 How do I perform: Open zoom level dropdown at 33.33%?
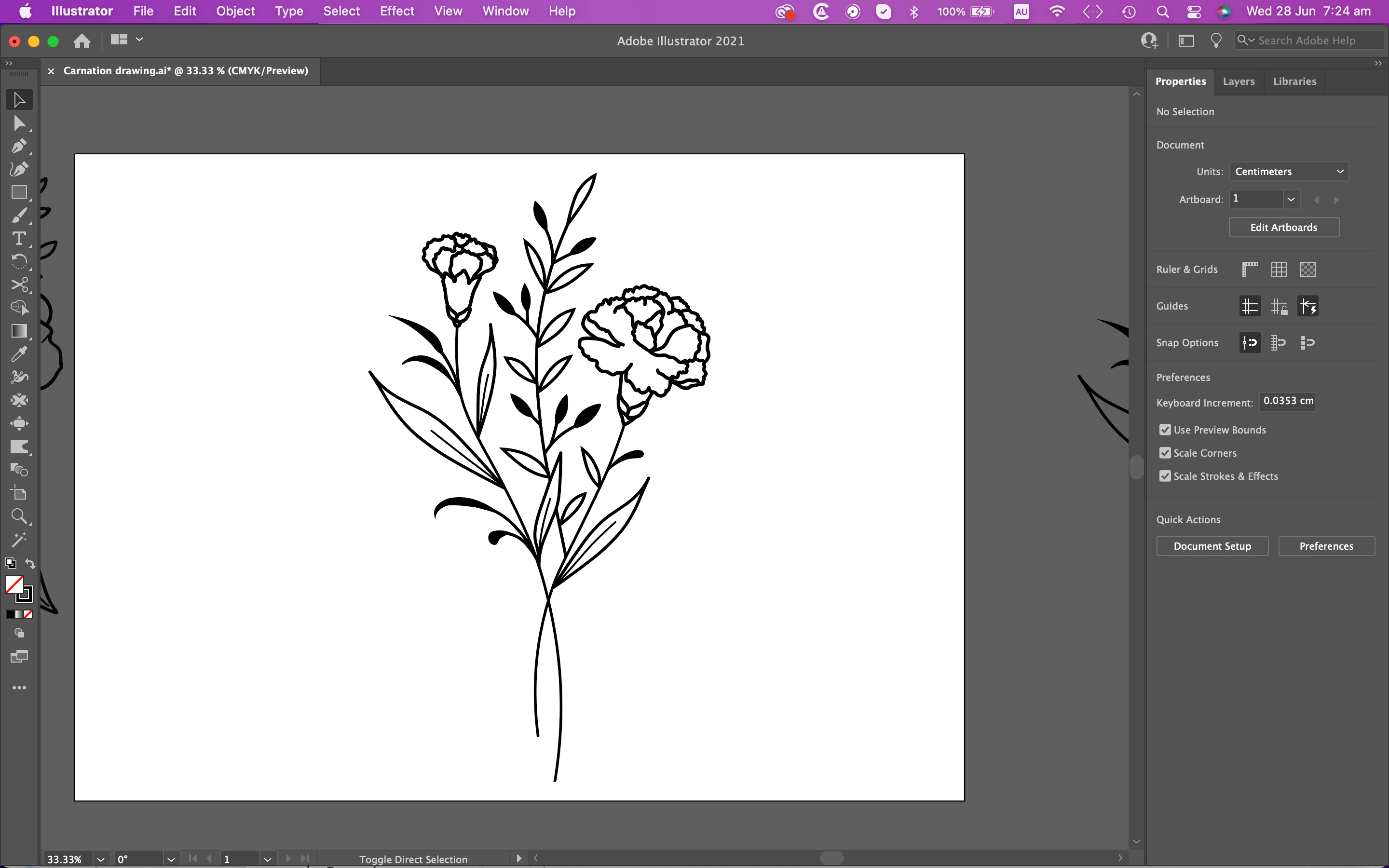pyautogui.click(x=100, y=859)
